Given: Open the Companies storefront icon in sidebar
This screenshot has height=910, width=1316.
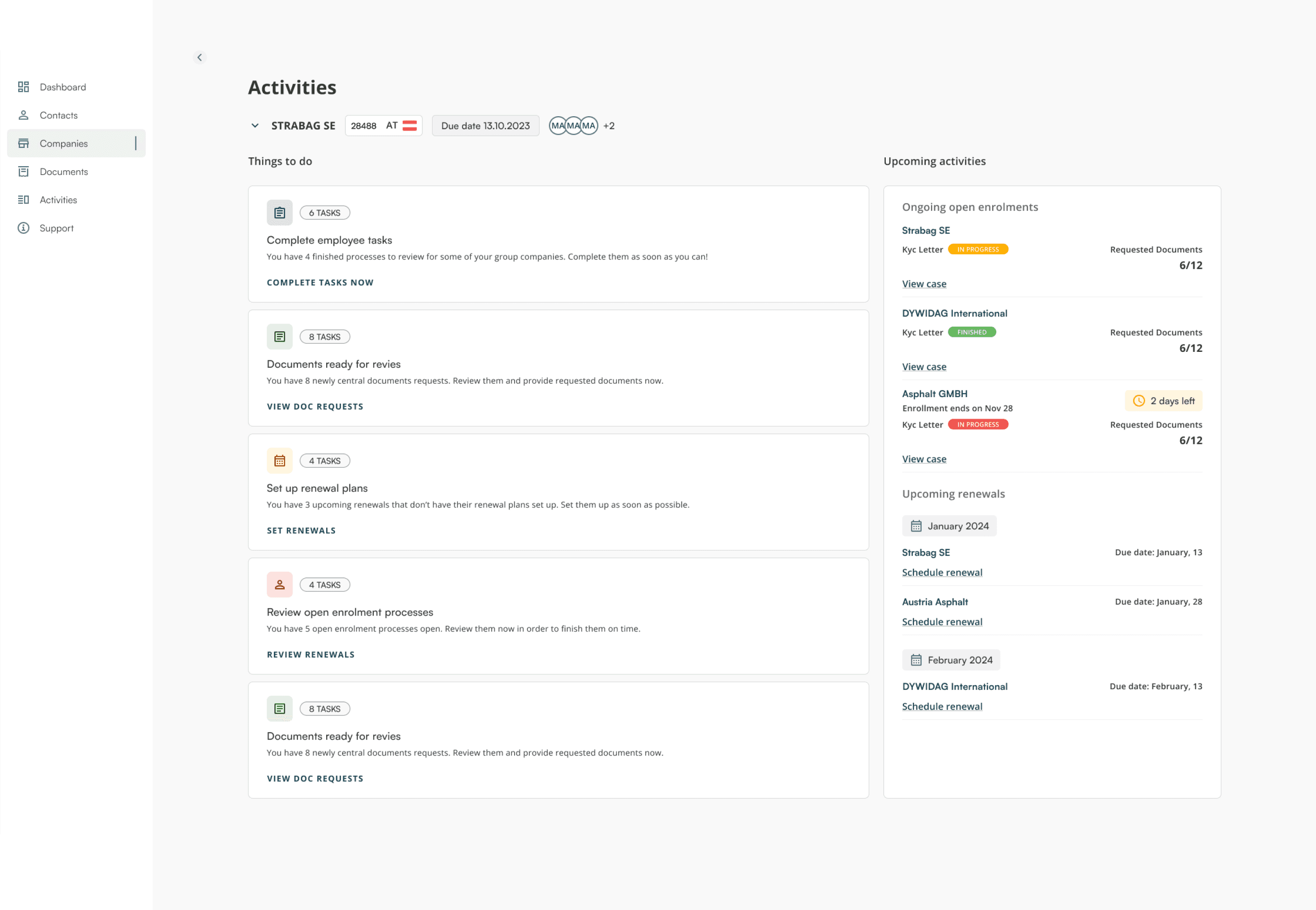Looking at the screenshot, I should point(23,143).
